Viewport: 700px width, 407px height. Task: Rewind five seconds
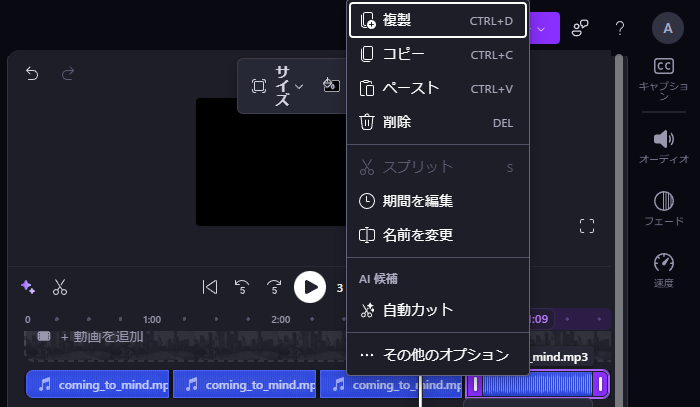(242, 287)
